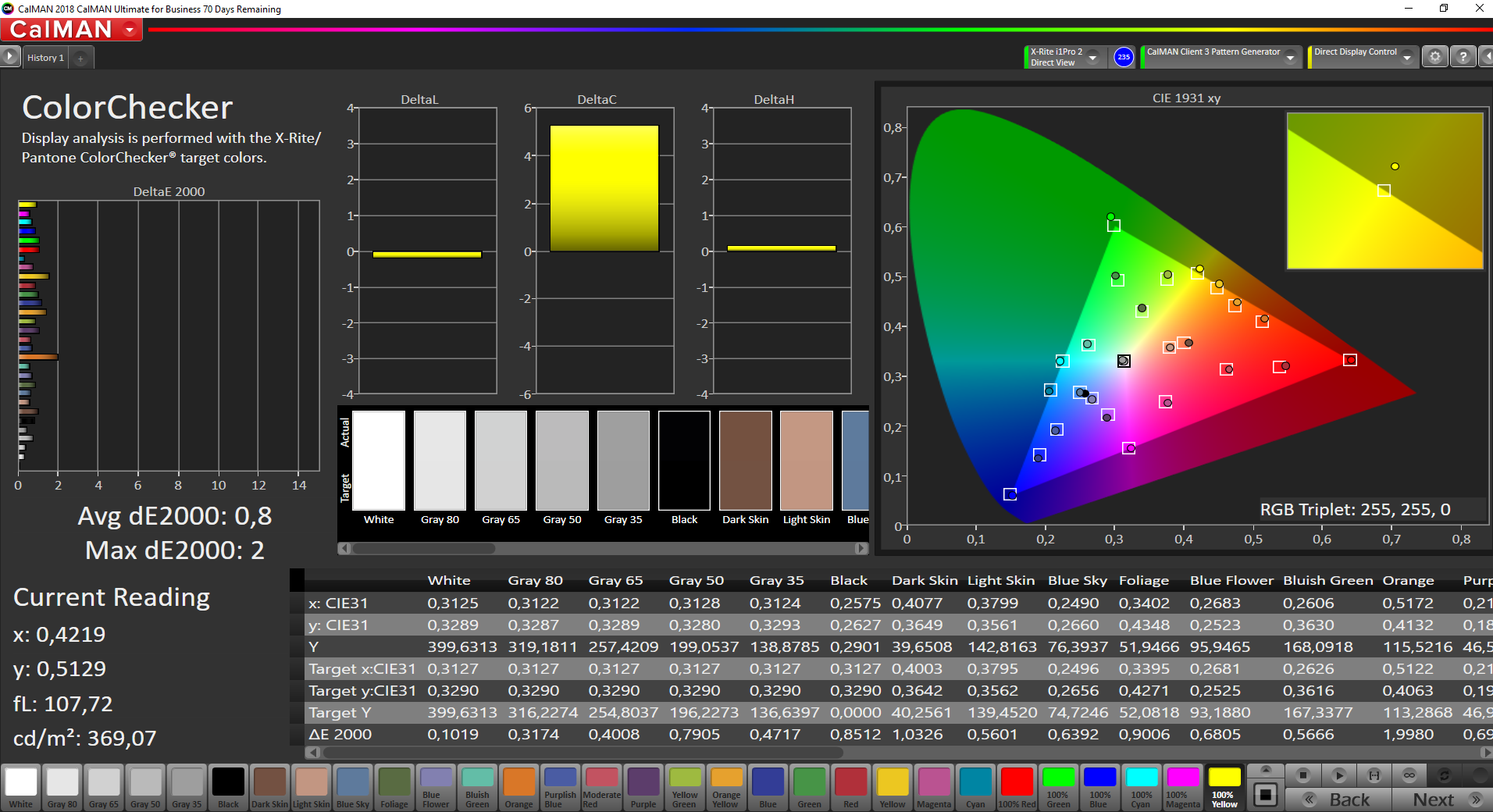This screenshot has width=1493, height=812.
Task: Choose the Dark Skin patch in bottom strip
Action: click(x=269, y=787)
